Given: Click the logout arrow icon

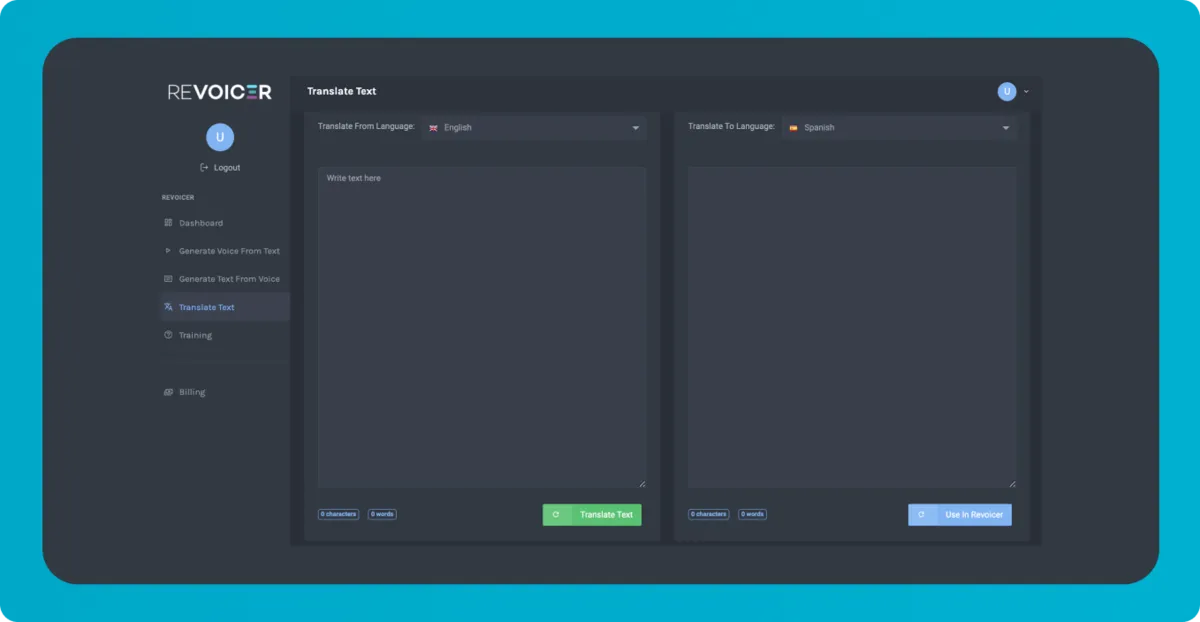Looking at the screenshot, I should (204, 168).
